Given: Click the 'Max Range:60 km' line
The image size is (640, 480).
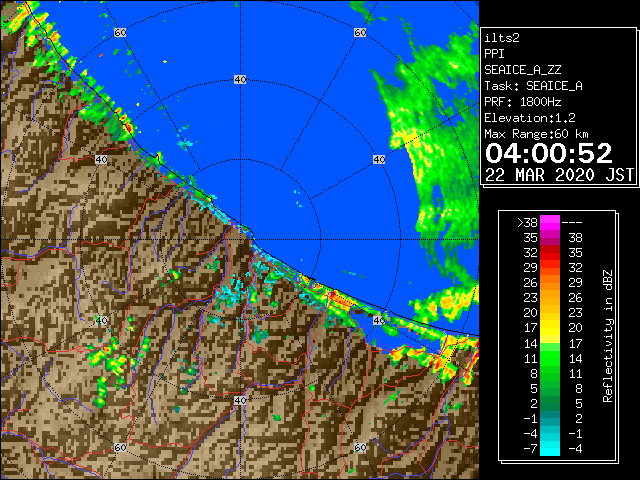Looking at the screenshot, I should click(537, 134).
